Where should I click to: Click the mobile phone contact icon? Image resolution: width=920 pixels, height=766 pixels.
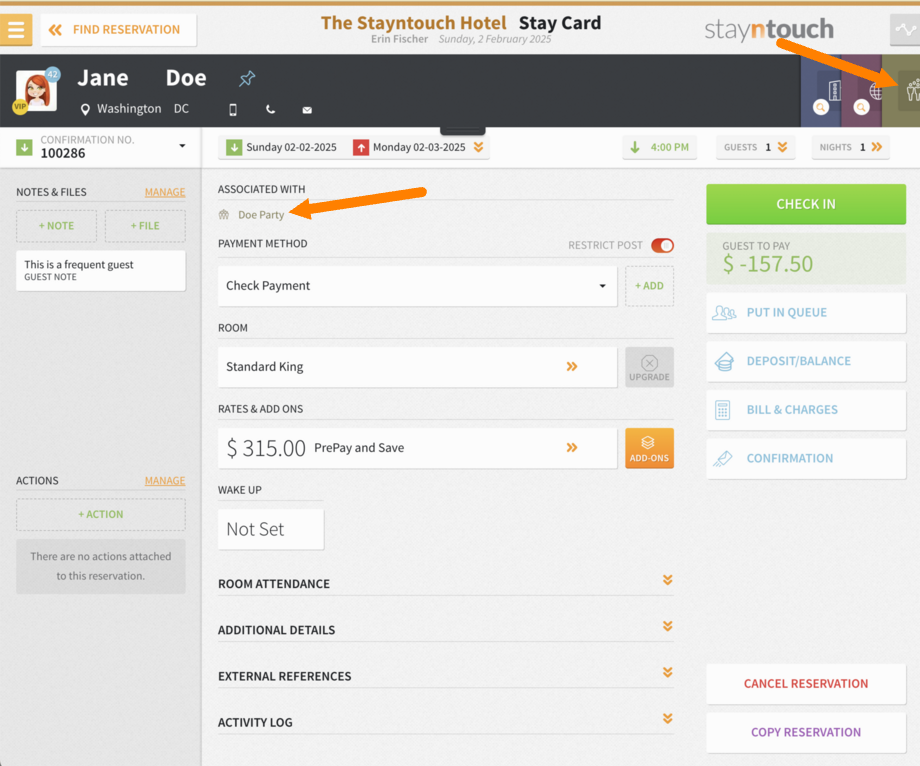[233, 110]
